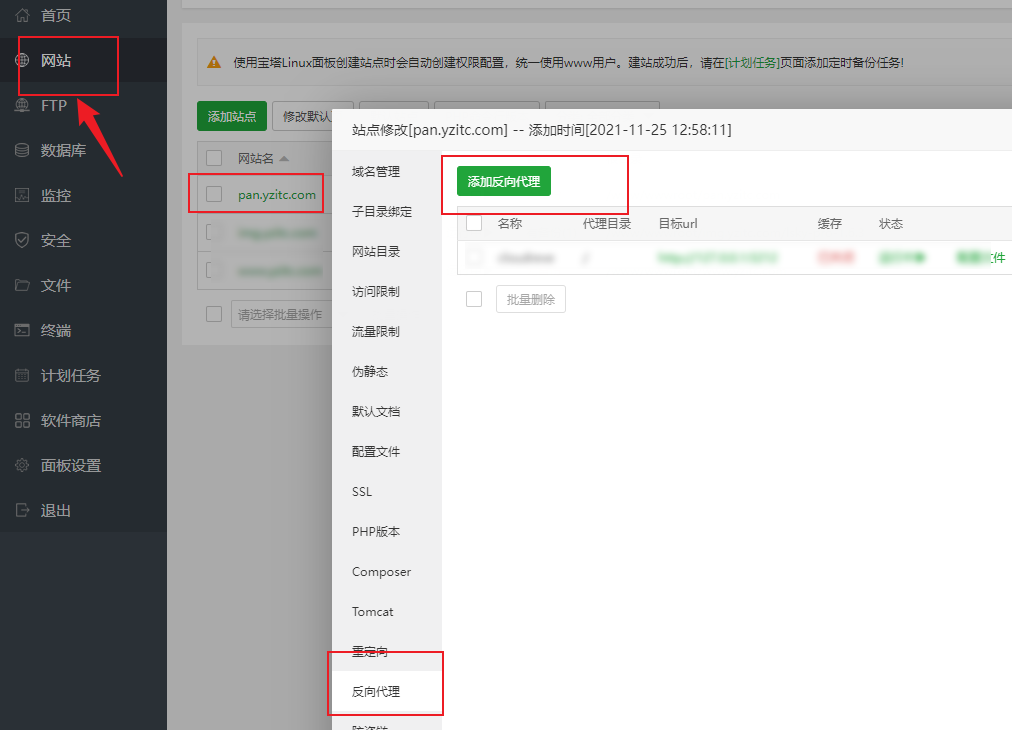Screen dimensions: 1012x730
Task: Open the 请选择批量操作 dropdown
Action: point(278,314)
